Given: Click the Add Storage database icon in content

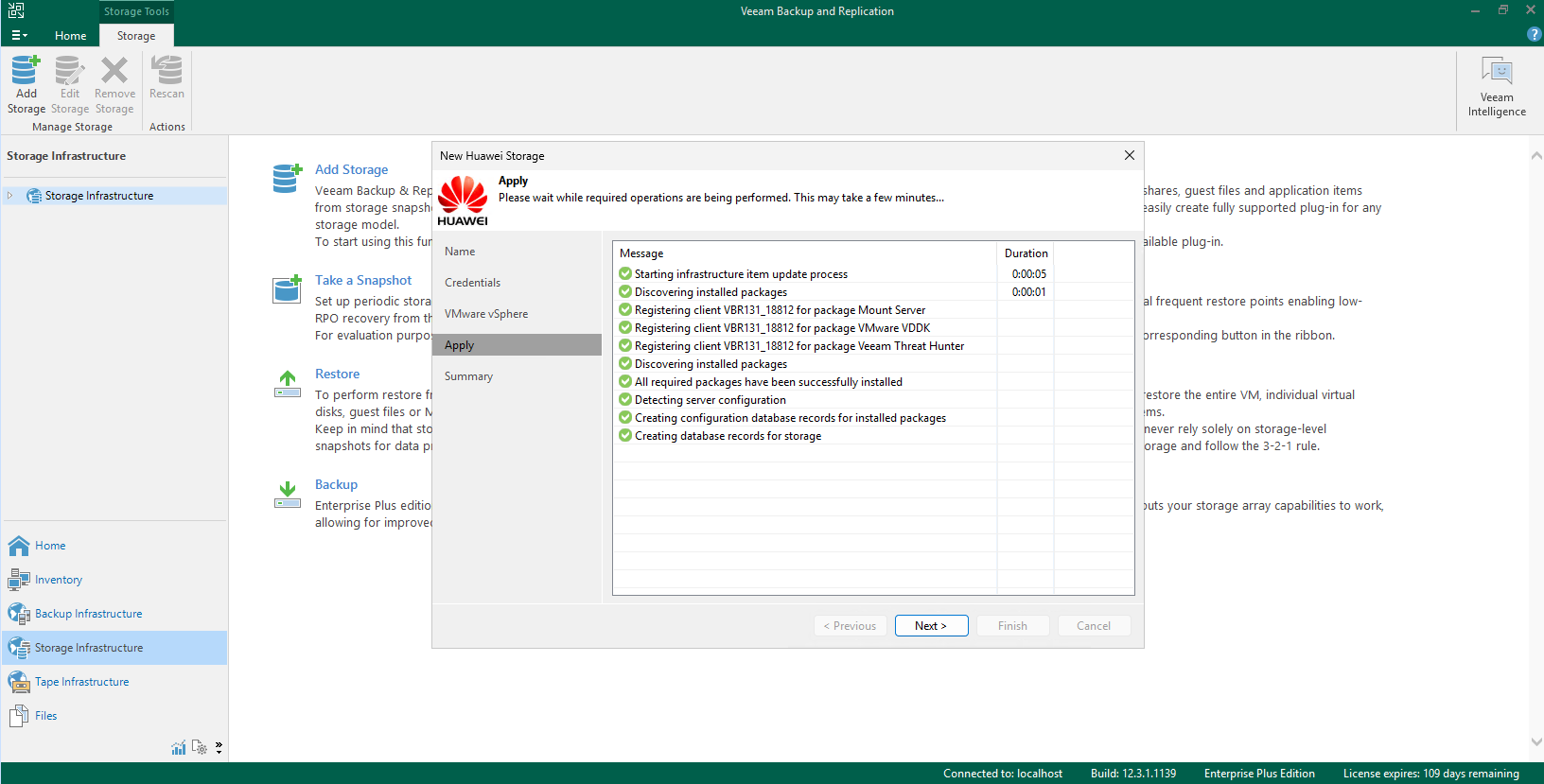Looking at the screenshot, I should [x=287, y=178].
